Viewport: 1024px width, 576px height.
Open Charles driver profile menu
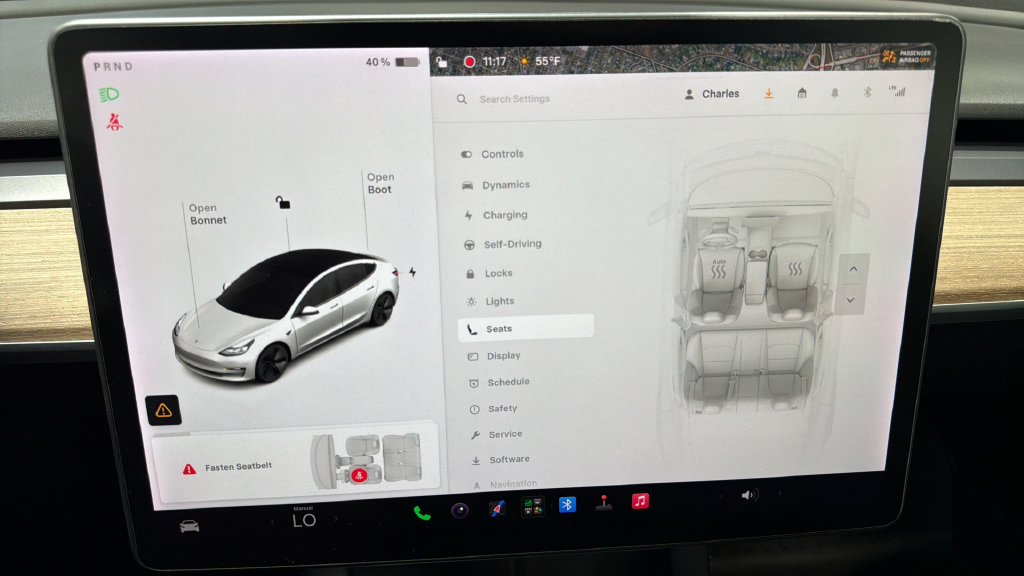[x=711, y=94]
